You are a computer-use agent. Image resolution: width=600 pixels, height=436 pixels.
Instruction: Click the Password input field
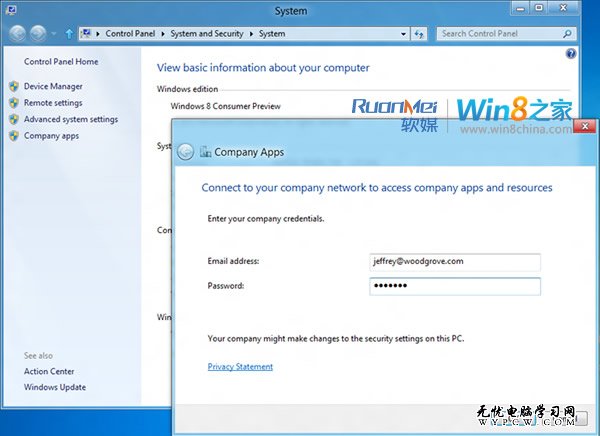pyautogui.click(x=455, y=286)
